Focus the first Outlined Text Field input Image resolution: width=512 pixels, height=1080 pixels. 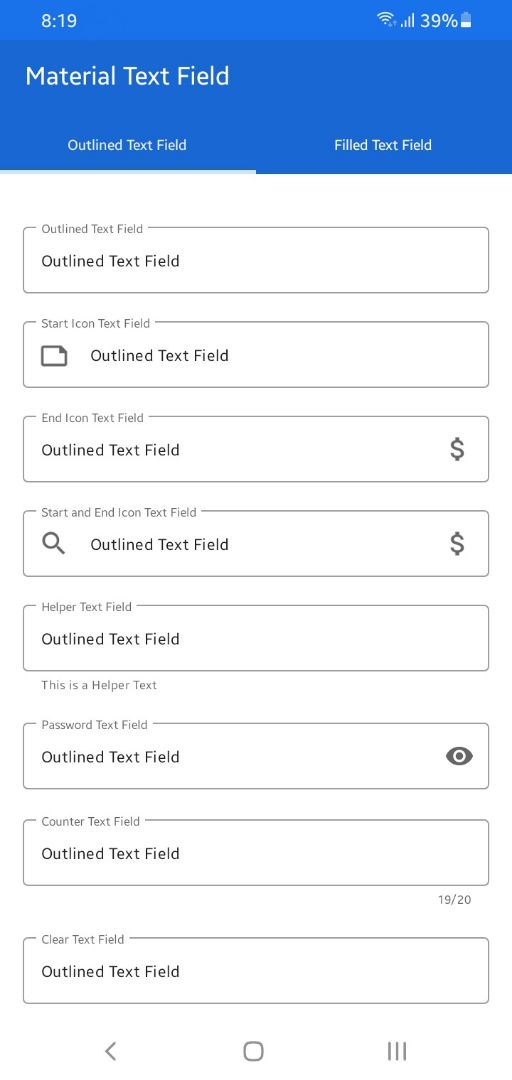tap(256, 260)
